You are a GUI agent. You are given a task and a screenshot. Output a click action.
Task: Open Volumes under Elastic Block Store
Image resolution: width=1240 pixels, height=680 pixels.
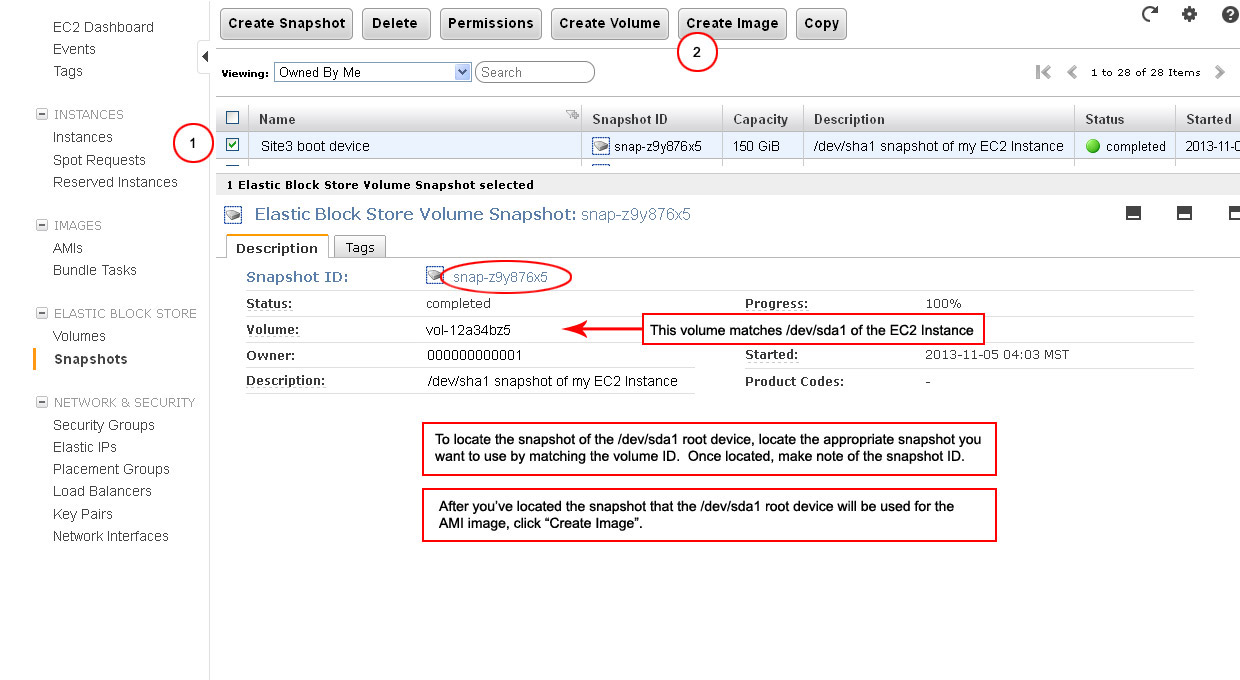[79, 336]
